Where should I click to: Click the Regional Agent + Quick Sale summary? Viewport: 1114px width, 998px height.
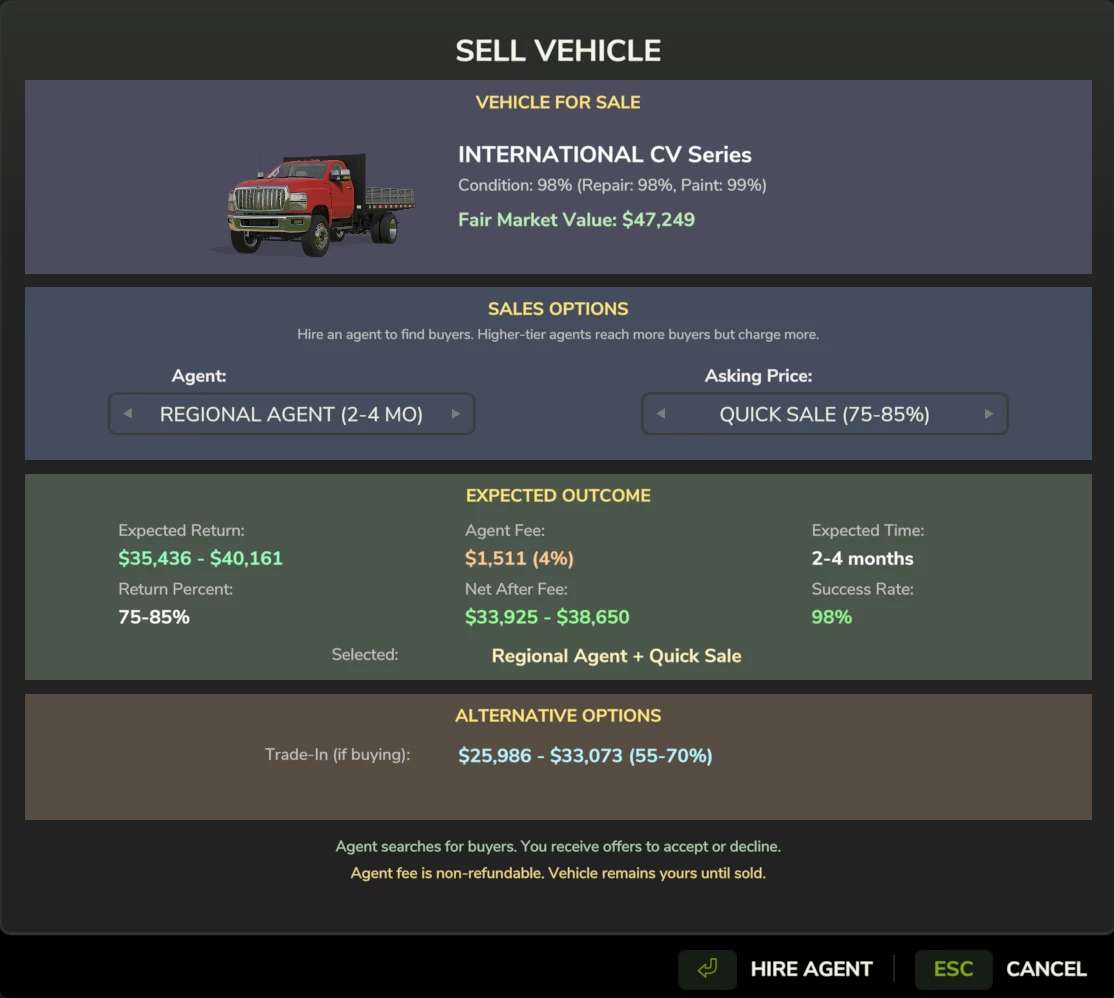coord(616,656)
